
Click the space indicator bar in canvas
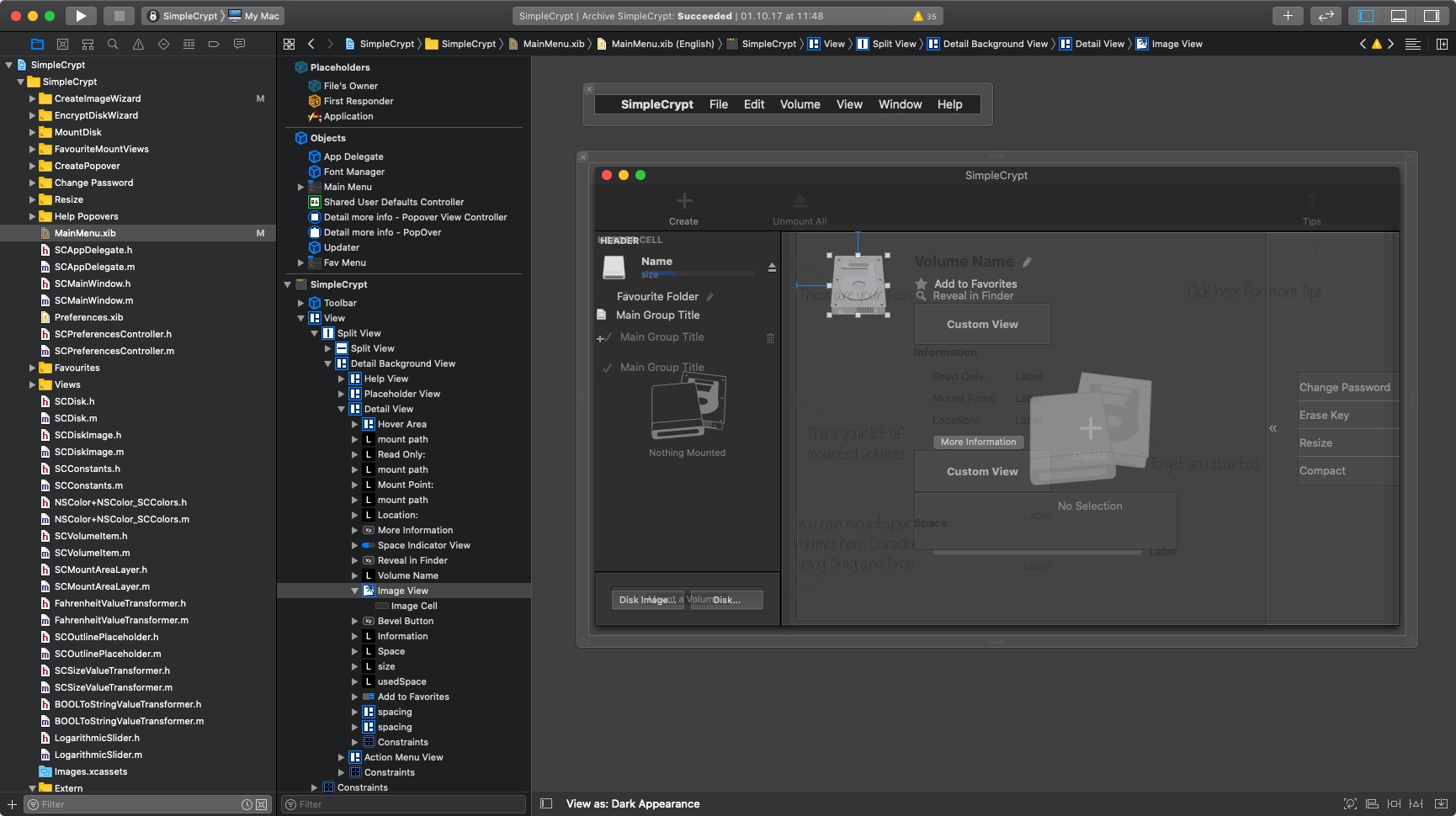(1037, 552)
